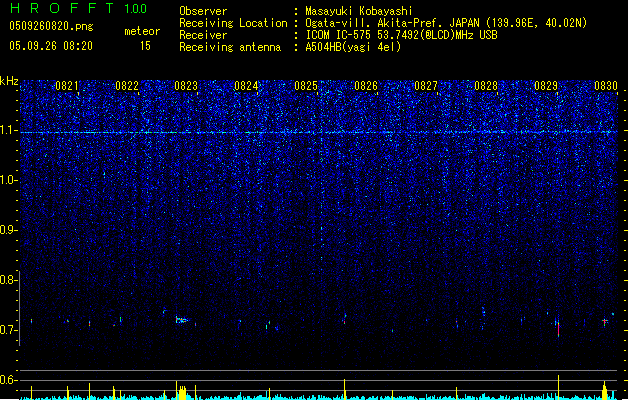Click the Ogata-vill. Akita-Pref. JAPAN location text

(446, 23)
